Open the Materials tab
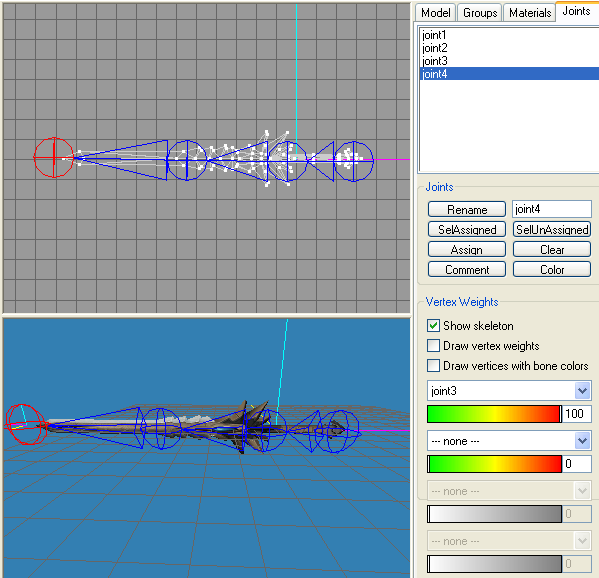 tap(530, 13)
